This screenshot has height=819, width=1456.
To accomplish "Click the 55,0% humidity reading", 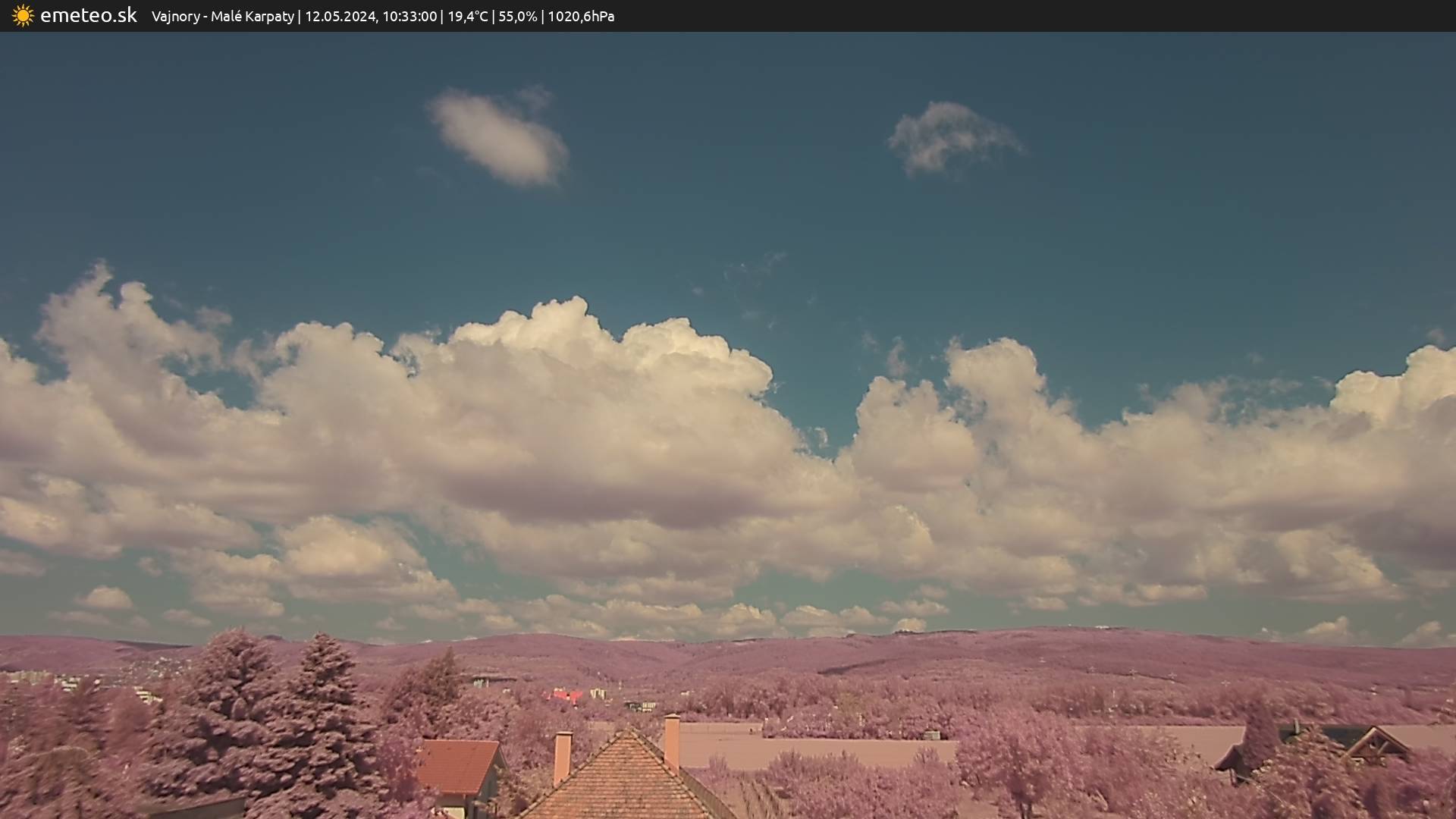I will click(517, 17).
